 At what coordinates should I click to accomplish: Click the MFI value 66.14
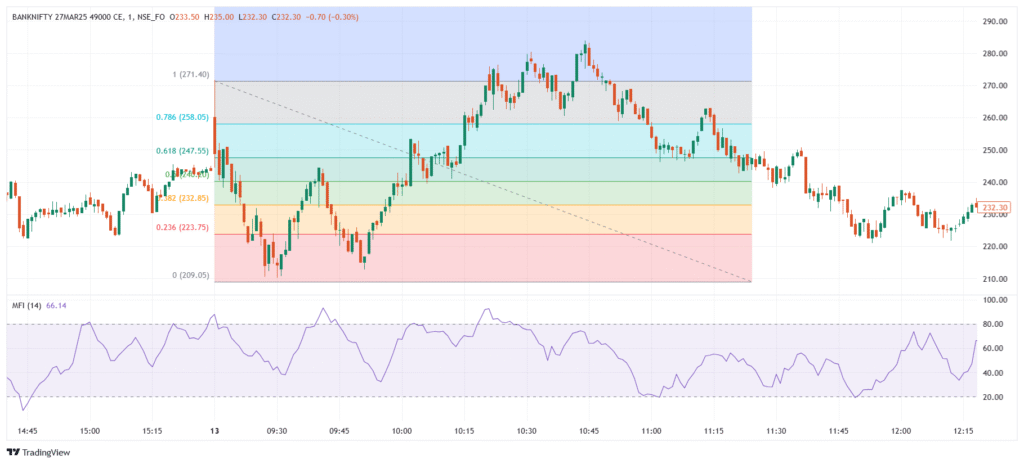coord(59,305)
